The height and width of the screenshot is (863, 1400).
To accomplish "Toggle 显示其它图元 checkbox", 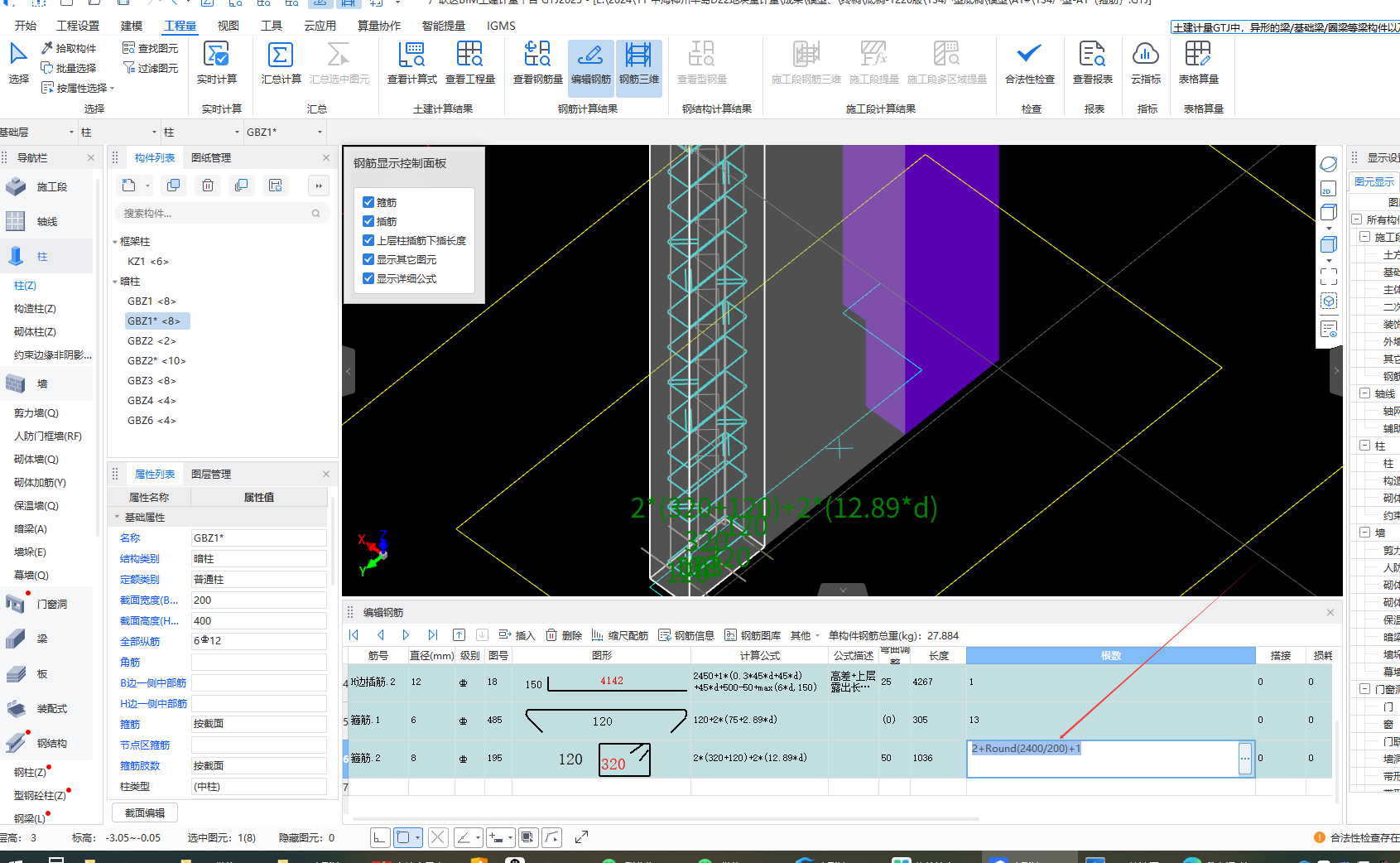I will click(368, 259).
